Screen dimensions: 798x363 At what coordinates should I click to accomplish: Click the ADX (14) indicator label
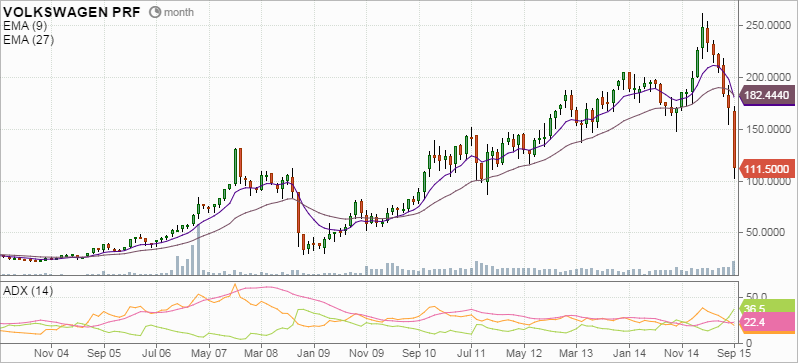tap(28, 292)
